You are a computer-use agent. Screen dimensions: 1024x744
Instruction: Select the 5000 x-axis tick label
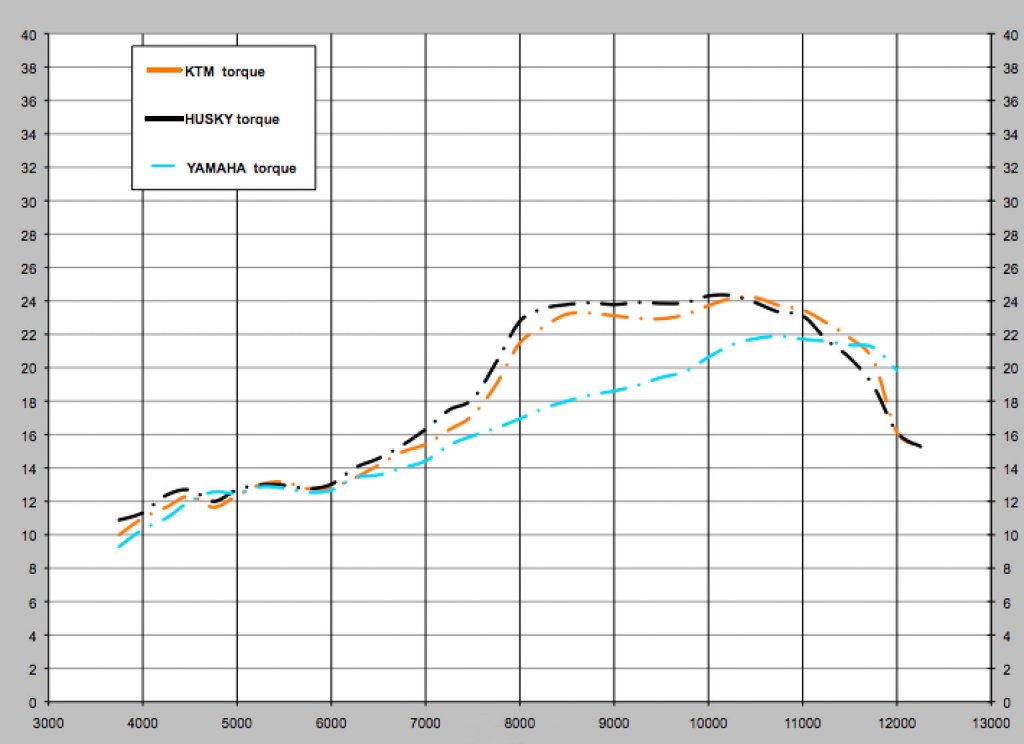[x=236, y=722]
